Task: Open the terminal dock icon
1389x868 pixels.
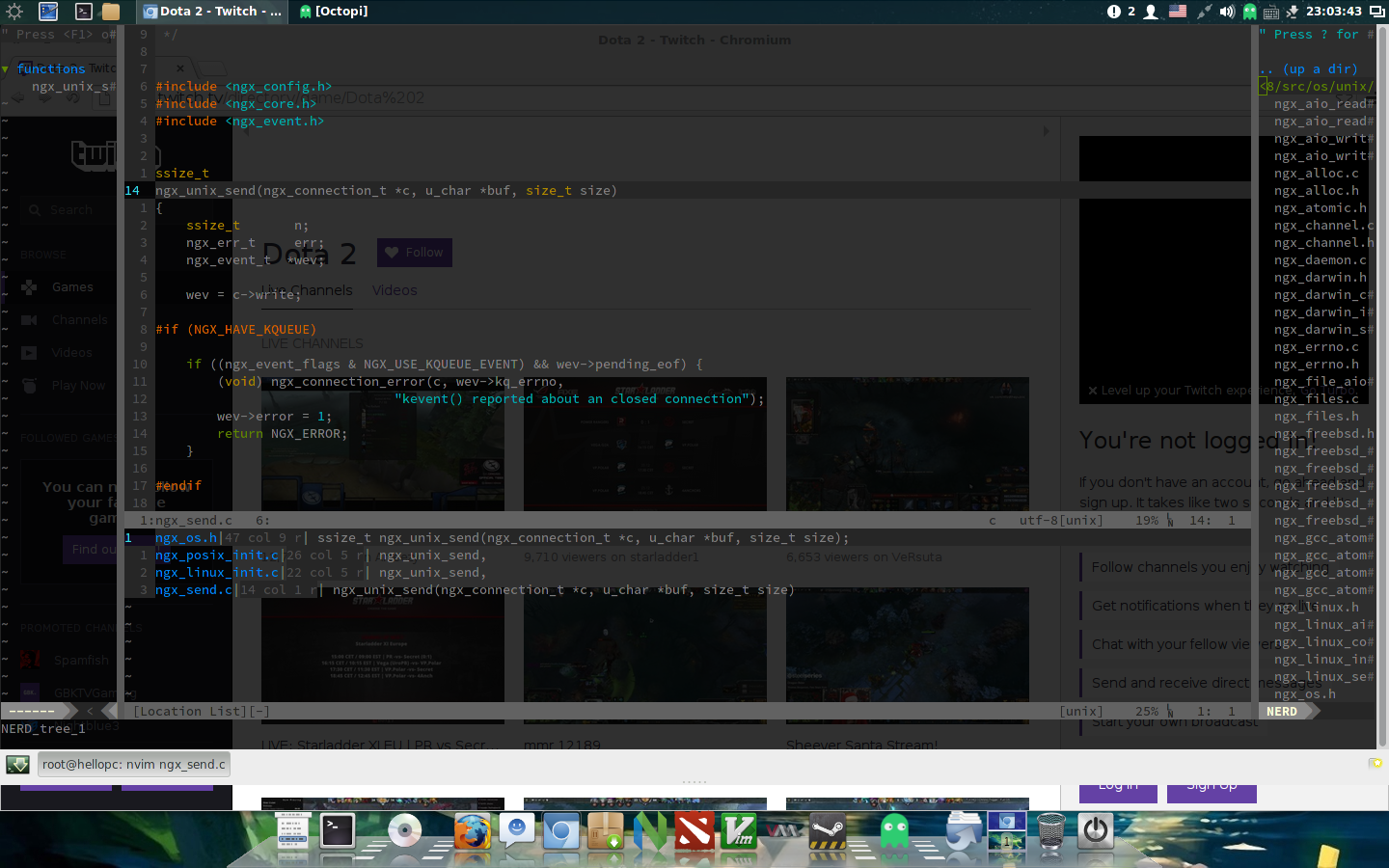Action: tap(338, 831)
